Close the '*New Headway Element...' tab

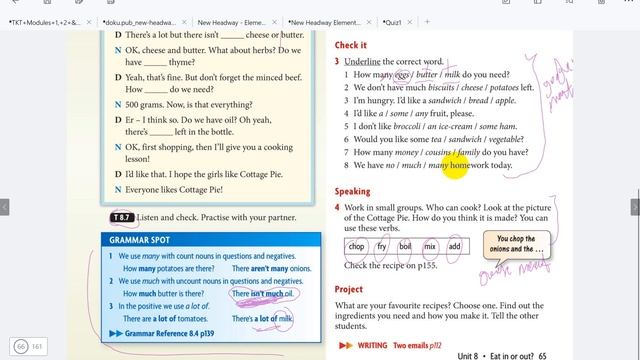369,22
